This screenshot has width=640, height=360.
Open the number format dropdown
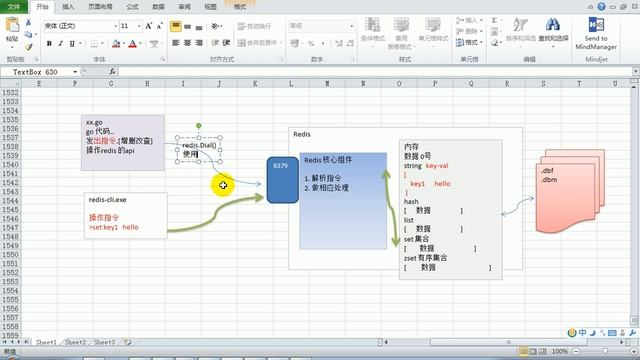coord(351,26)
